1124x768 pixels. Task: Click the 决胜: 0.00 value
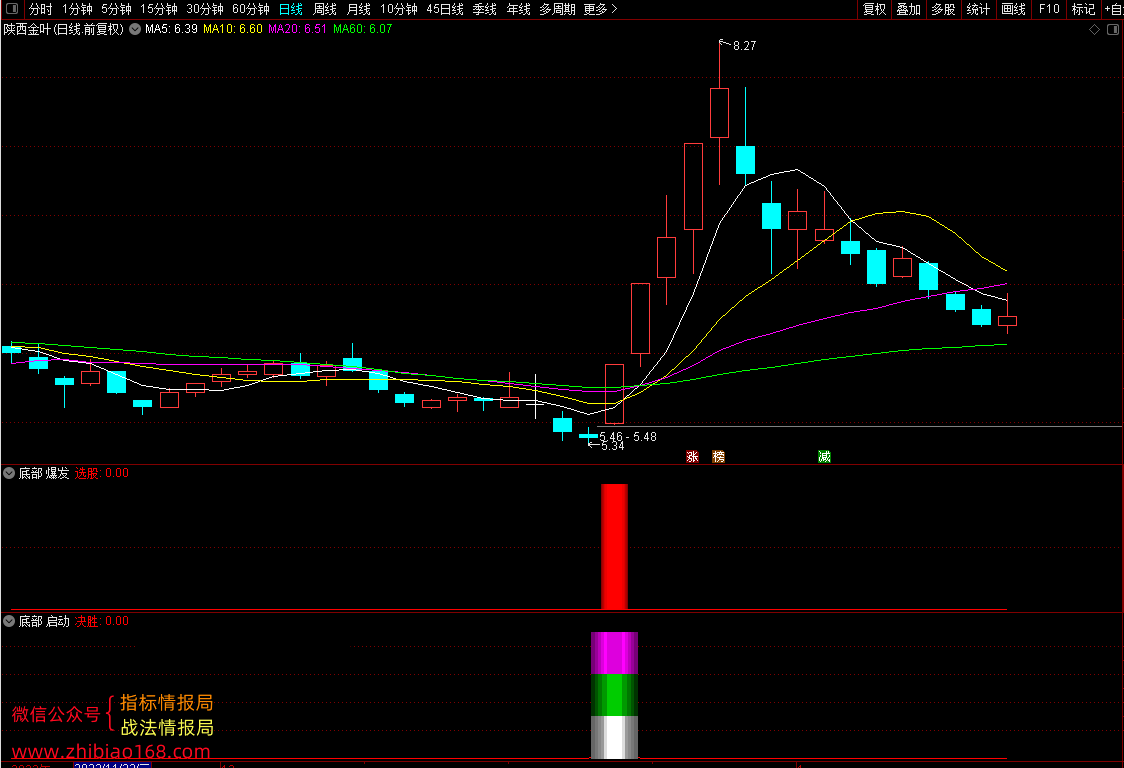coord(102,621)
